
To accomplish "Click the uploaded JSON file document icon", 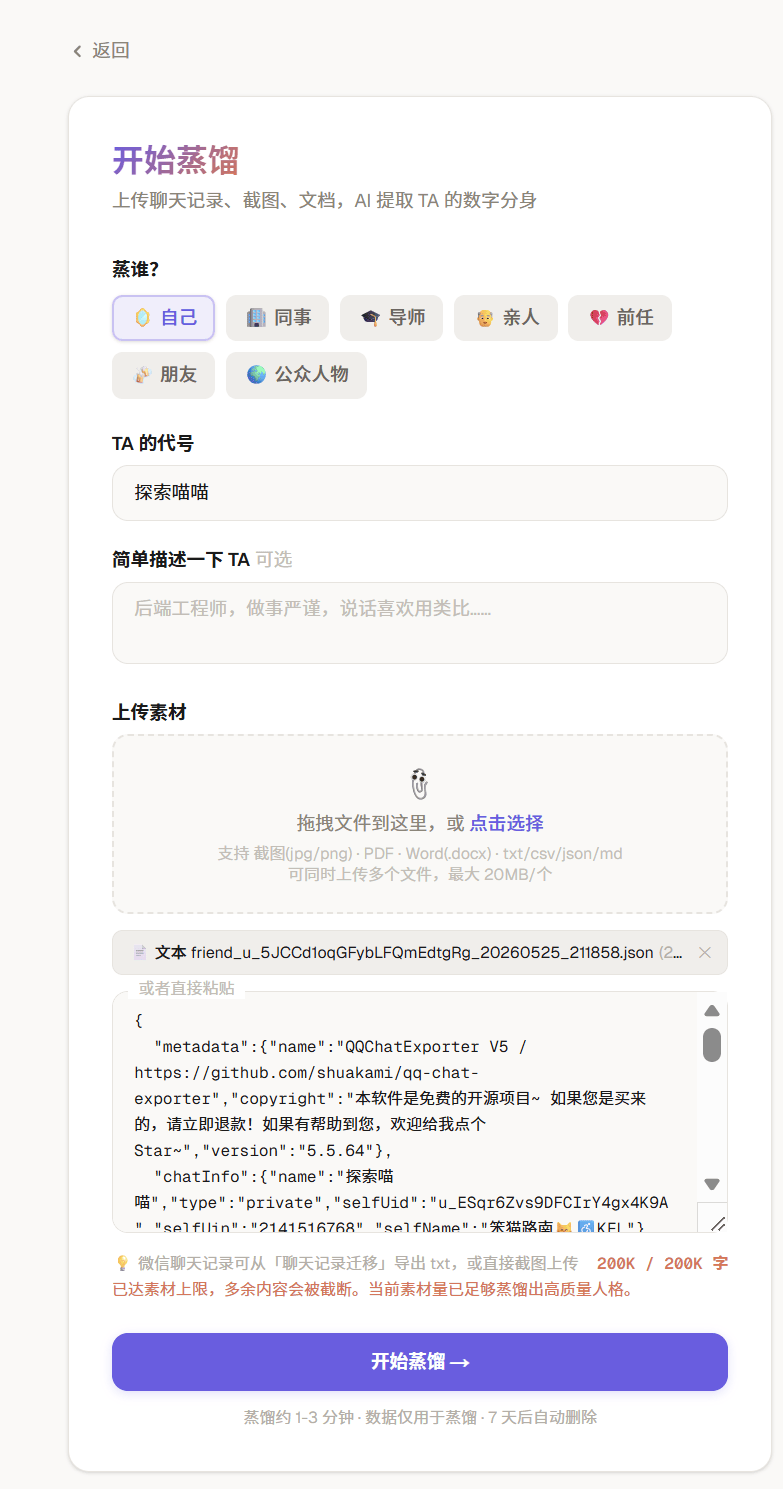I will pos(141,953).
